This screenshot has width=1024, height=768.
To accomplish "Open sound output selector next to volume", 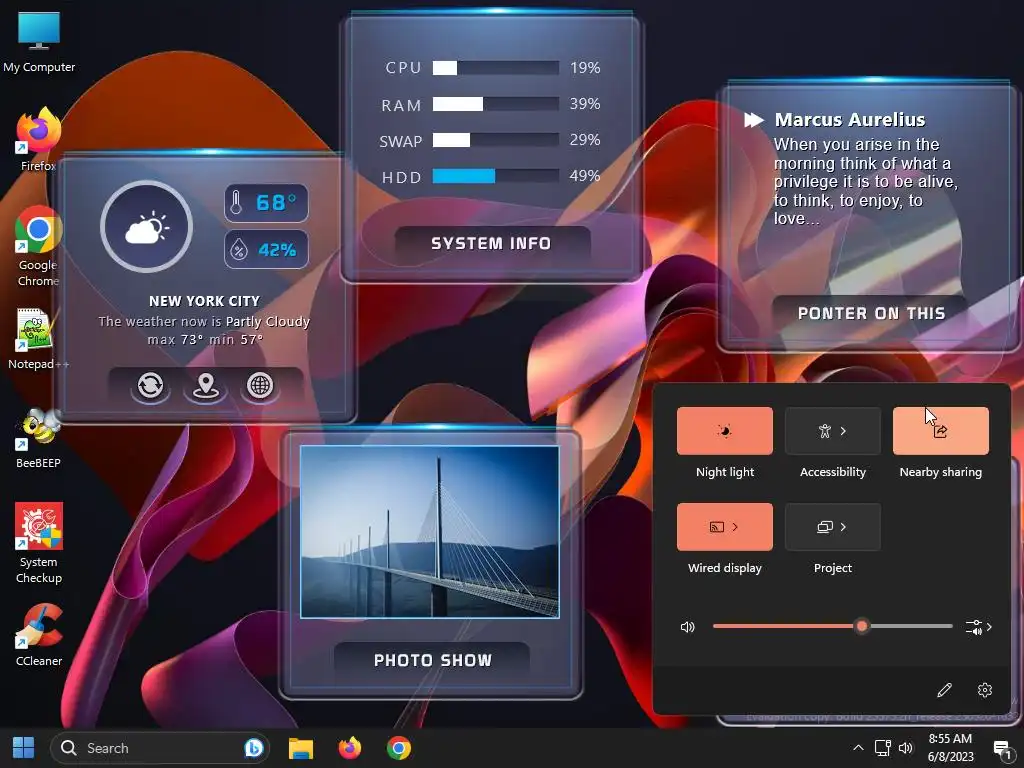I will pyautogui.click(x=978, y=627).
